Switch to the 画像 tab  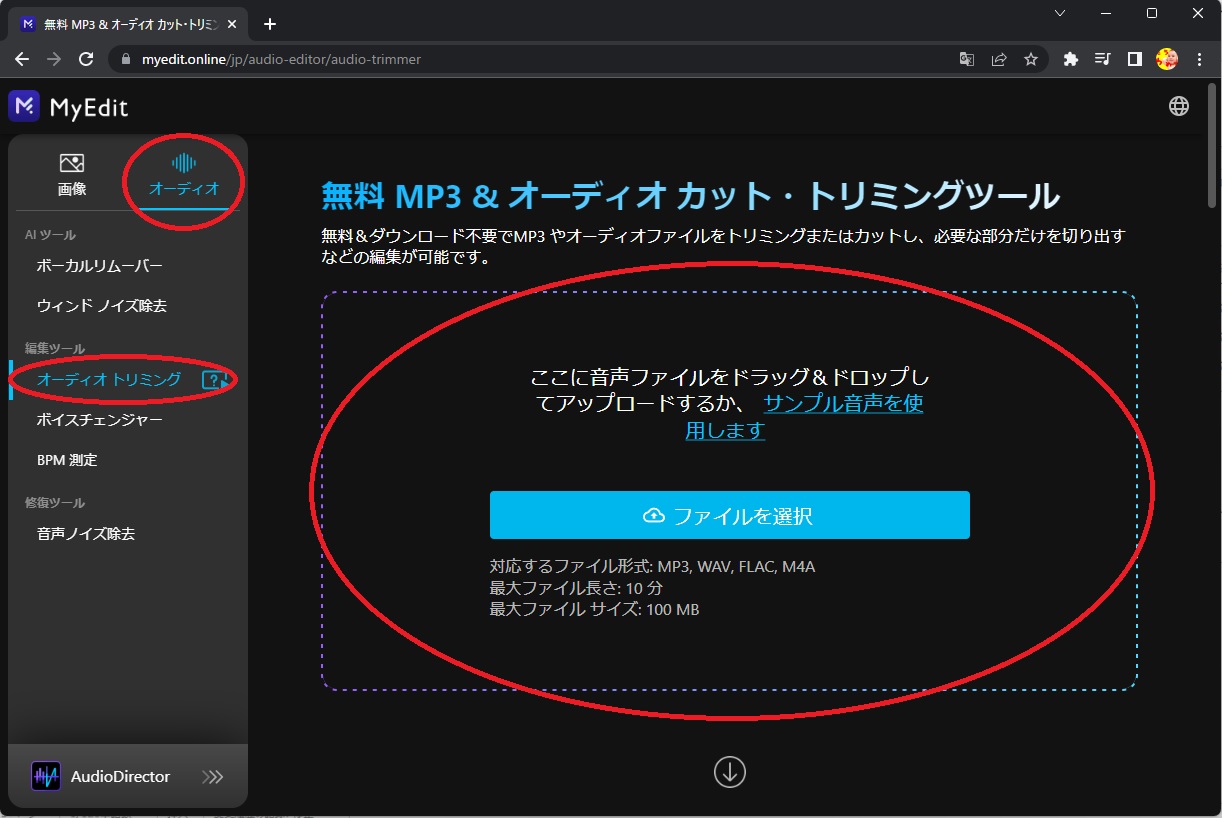(x=72, y=176)
